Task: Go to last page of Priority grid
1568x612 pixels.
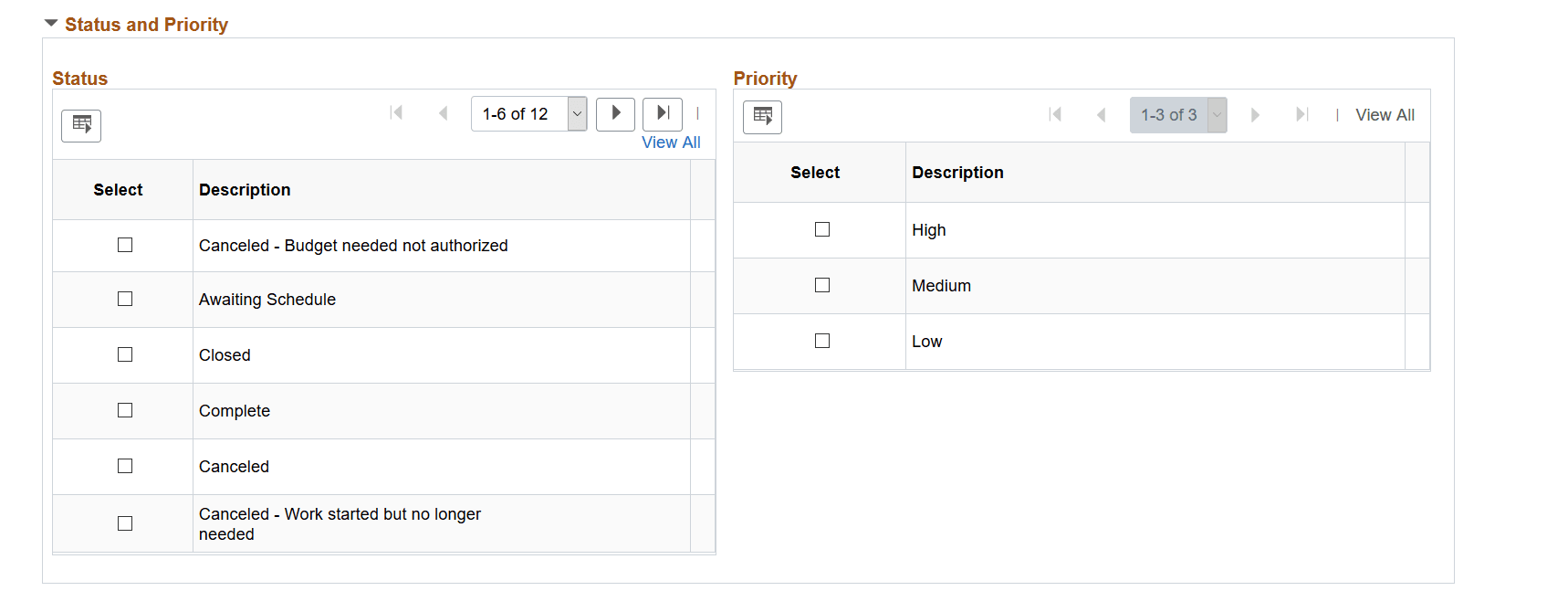Action: coord(1301,115)
